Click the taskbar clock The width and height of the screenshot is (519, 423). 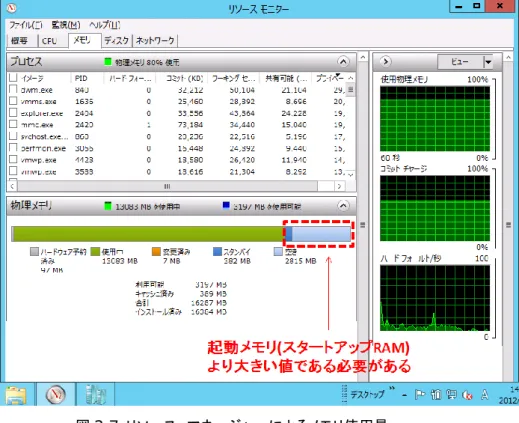[509, 395]
